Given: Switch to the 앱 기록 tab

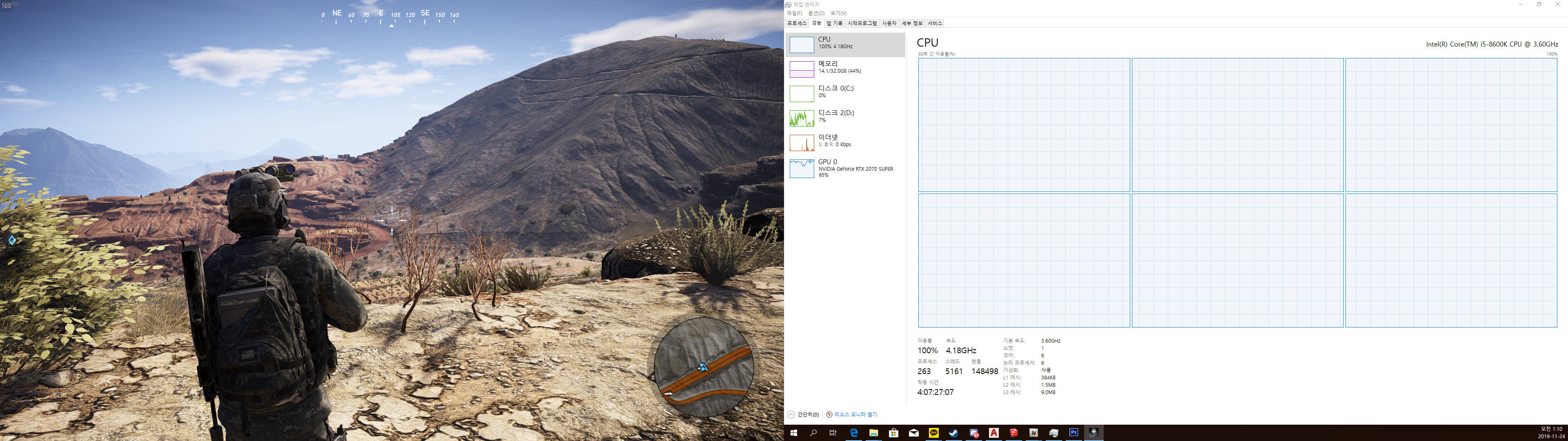Looking at the screenshot, I should tap(834, 23).
